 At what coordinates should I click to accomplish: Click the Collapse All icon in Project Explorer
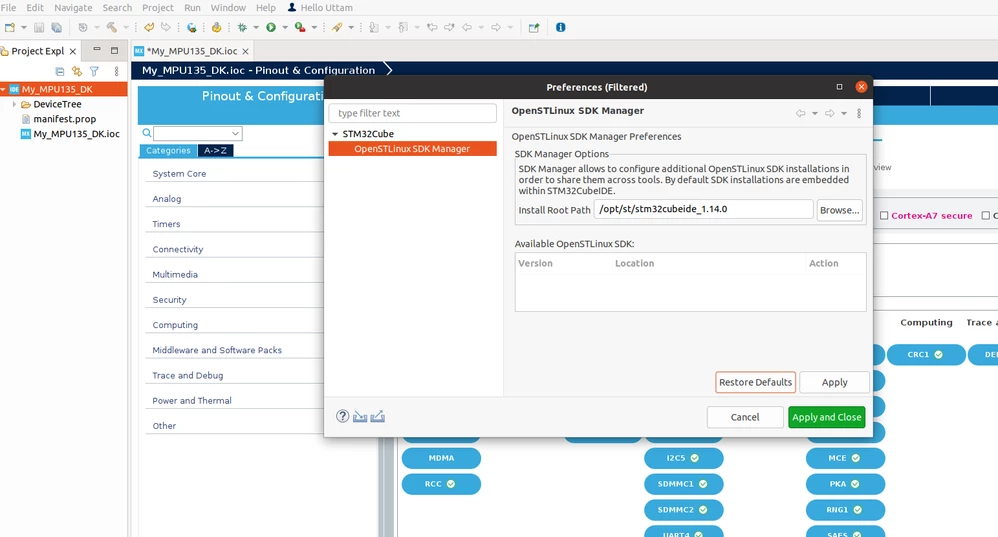tap(60, 71)
